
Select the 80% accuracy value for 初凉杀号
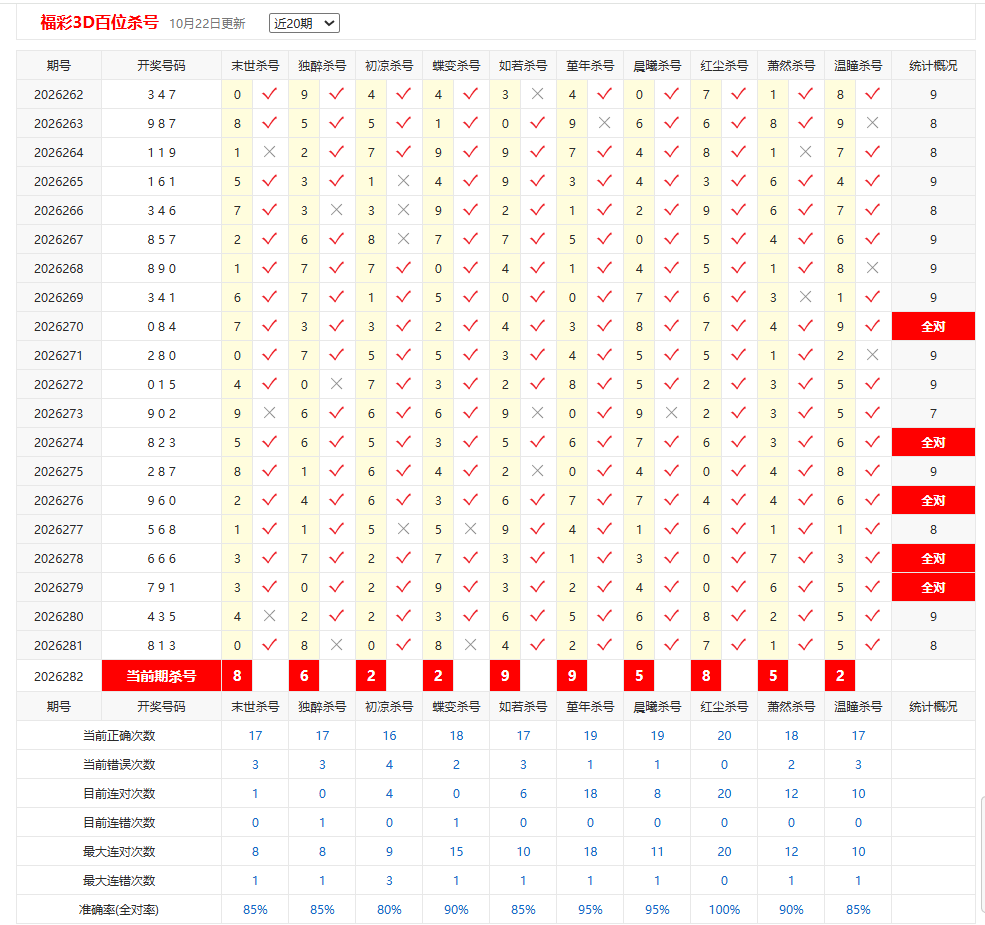389,909
